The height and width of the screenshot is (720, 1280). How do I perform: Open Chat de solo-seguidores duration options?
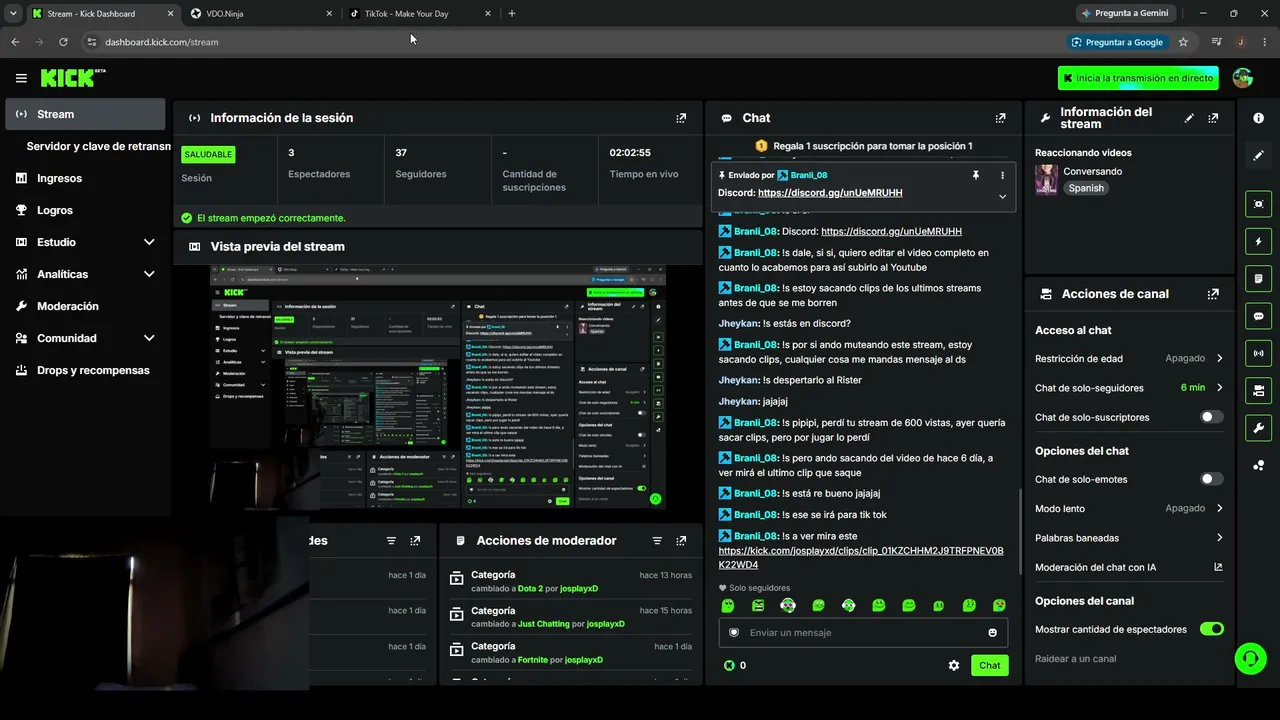click(x=1129, y=387)
